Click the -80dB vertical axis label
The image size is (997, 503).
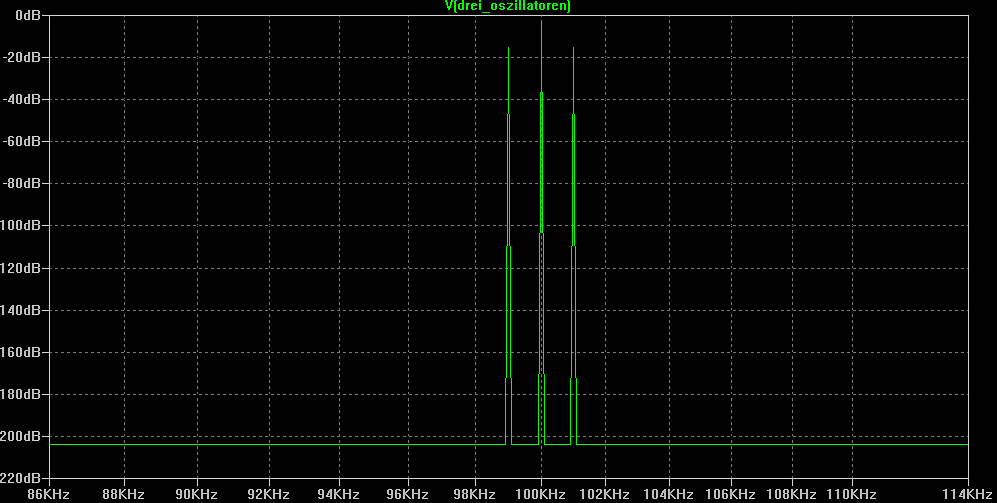[x=22, y=183]
